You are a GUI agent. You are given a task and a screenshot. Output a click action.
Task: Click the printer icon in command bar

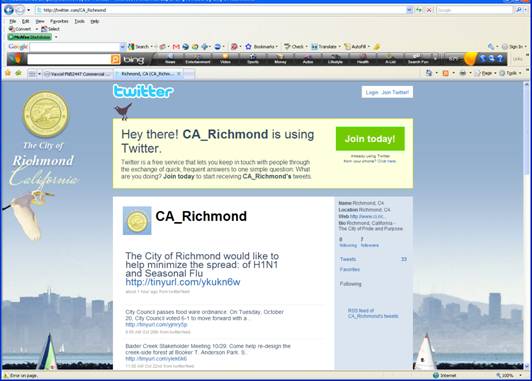click(x=462, y=73)
